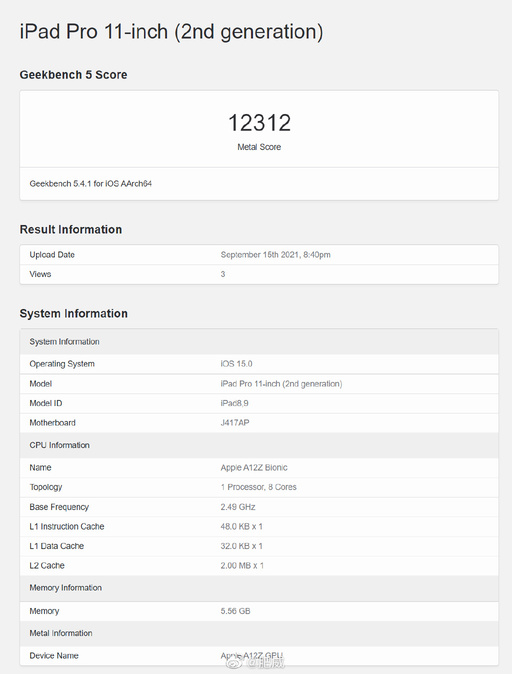
Task: Click the L2 Cache label
Action: [47, 566]
